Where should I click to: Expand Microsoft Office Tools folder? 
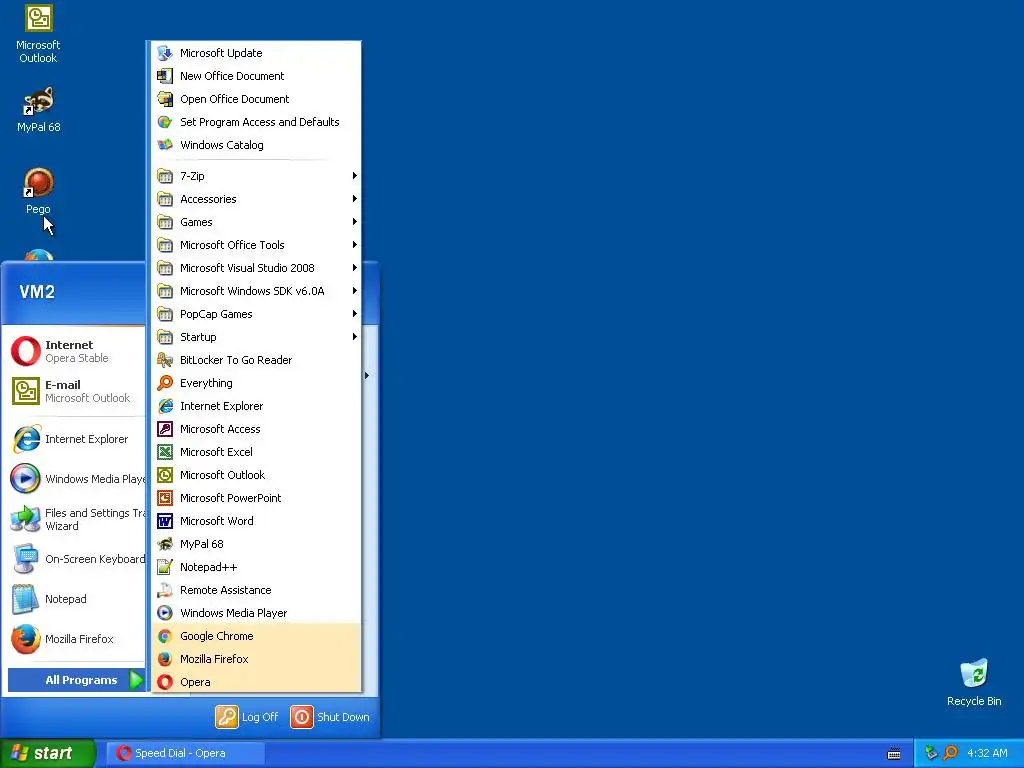[256, 245]
